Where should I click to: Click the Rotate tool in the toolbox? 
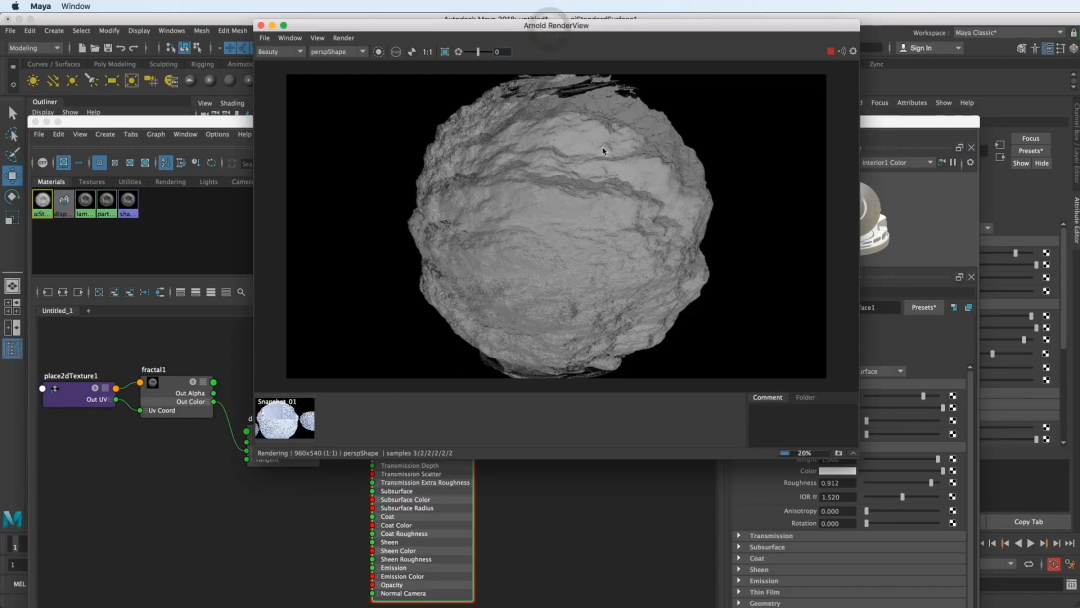point(12,197)
